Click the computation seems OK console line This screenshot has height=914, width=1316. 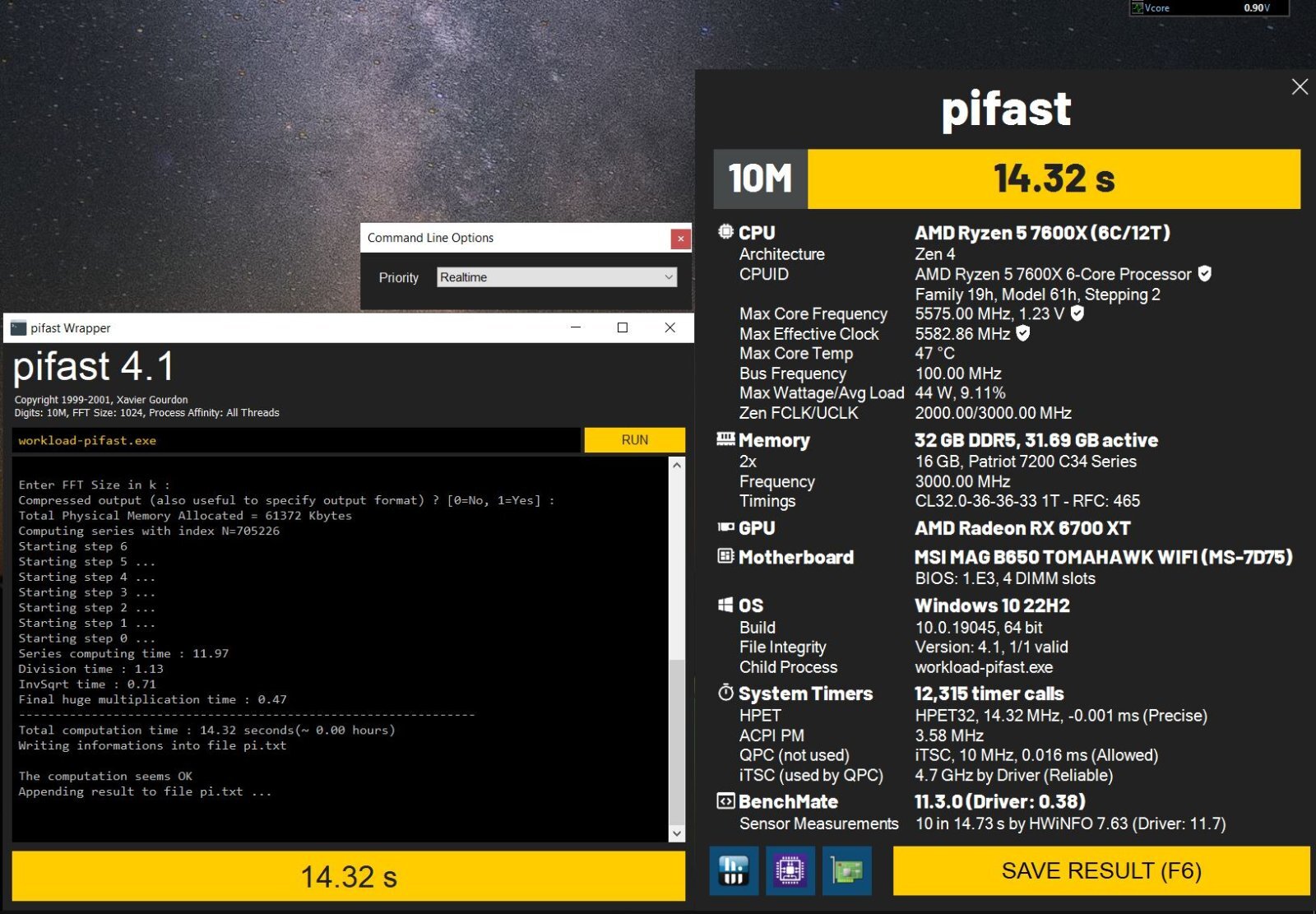pyautogui.click(x=105, y=776)
